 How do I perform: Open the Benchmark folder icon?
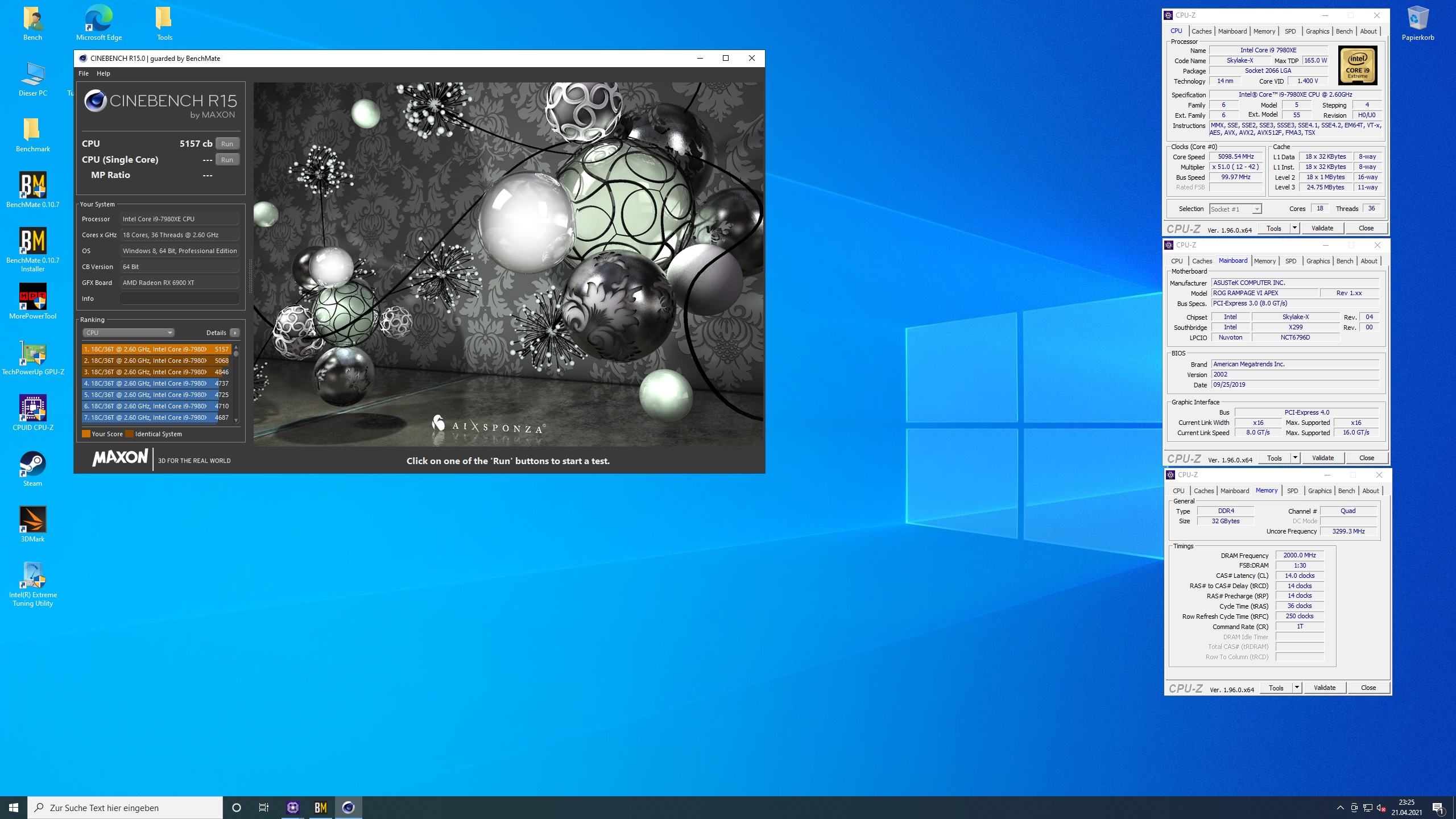[x=32, y=135]
